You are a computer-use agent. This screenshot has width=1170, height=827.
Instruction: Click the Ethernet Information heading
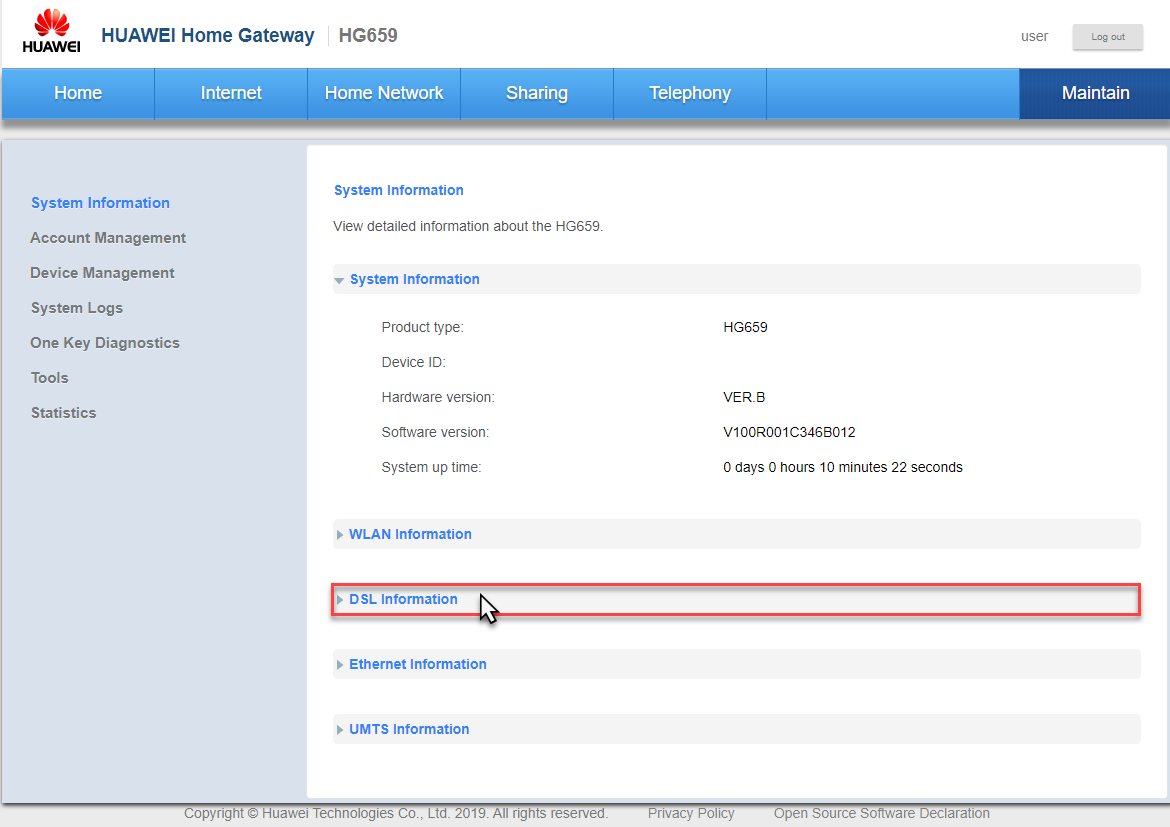tap(418, 664)
